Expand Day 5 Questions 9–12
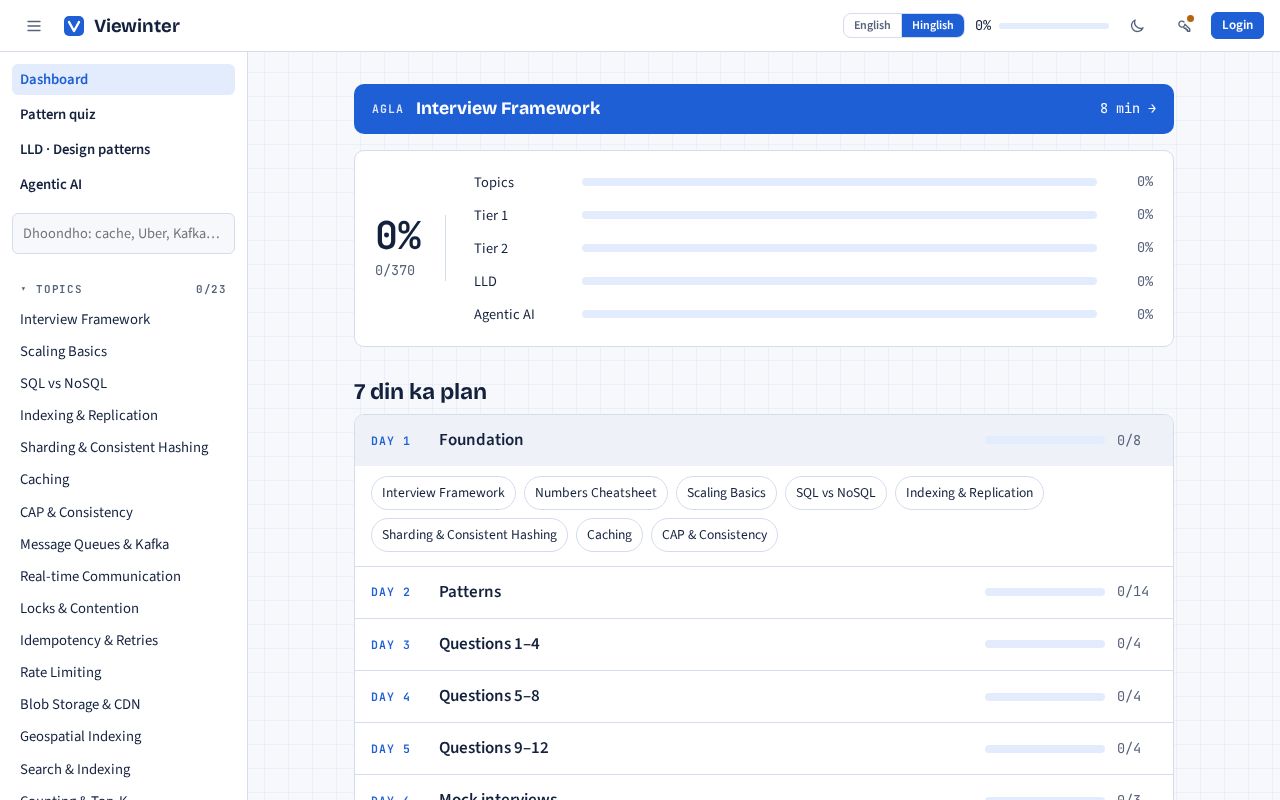 (x=764, y=748)
